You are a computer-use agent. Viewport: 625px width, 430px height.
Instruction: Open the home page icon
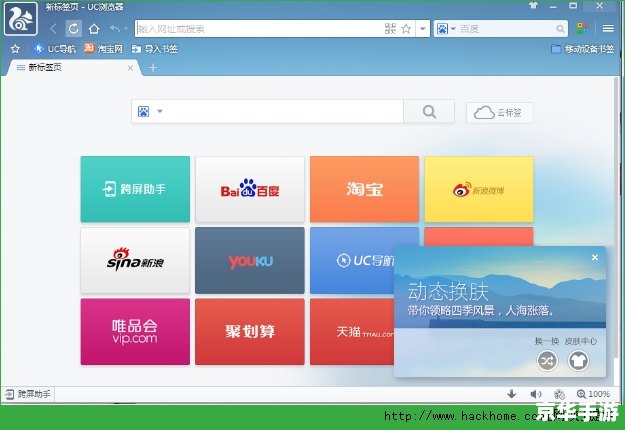coord(94,29)
